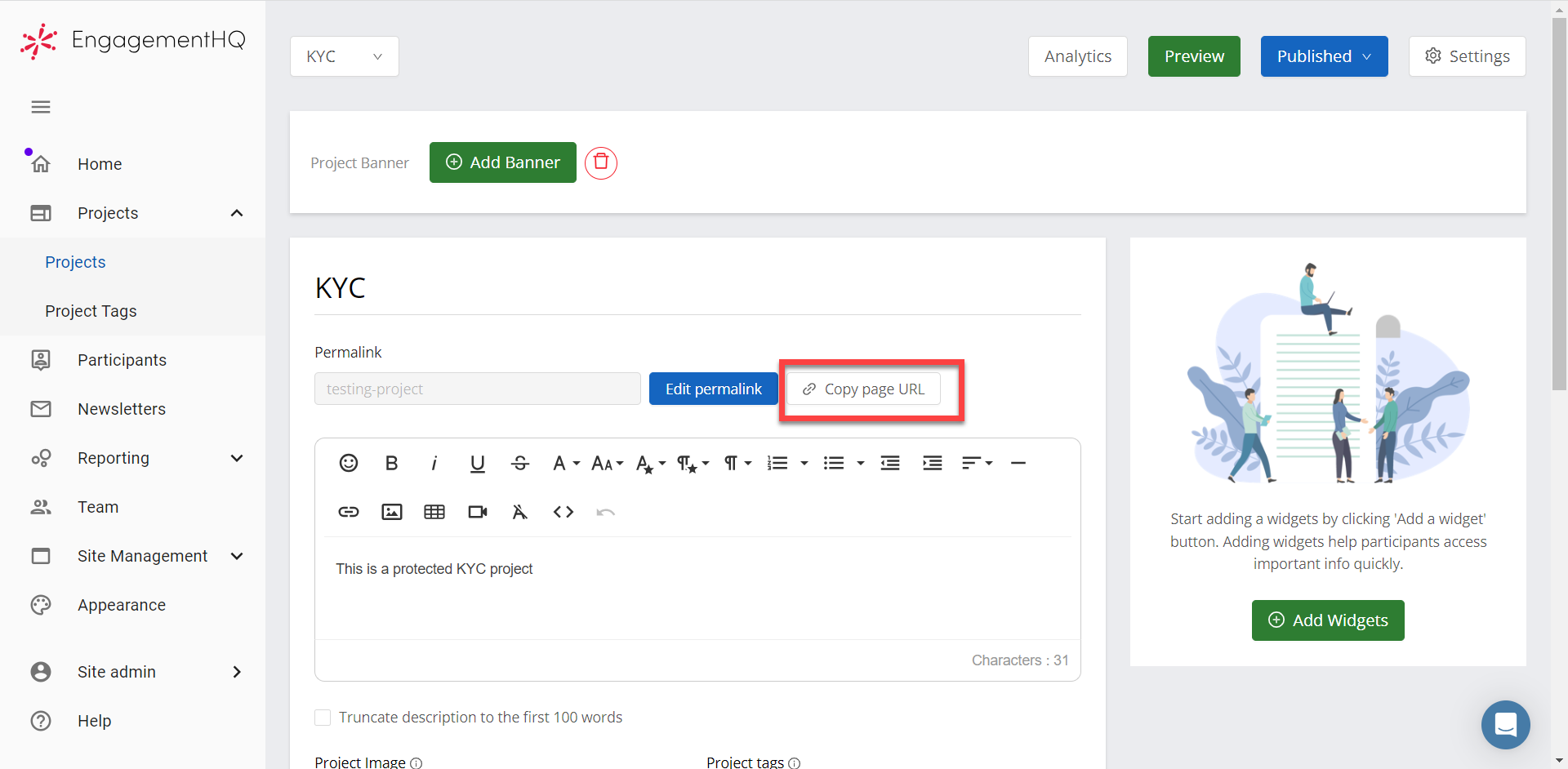Insert a link in the editor
This screenshot has width=1568, height=769.
pos(349,512)
